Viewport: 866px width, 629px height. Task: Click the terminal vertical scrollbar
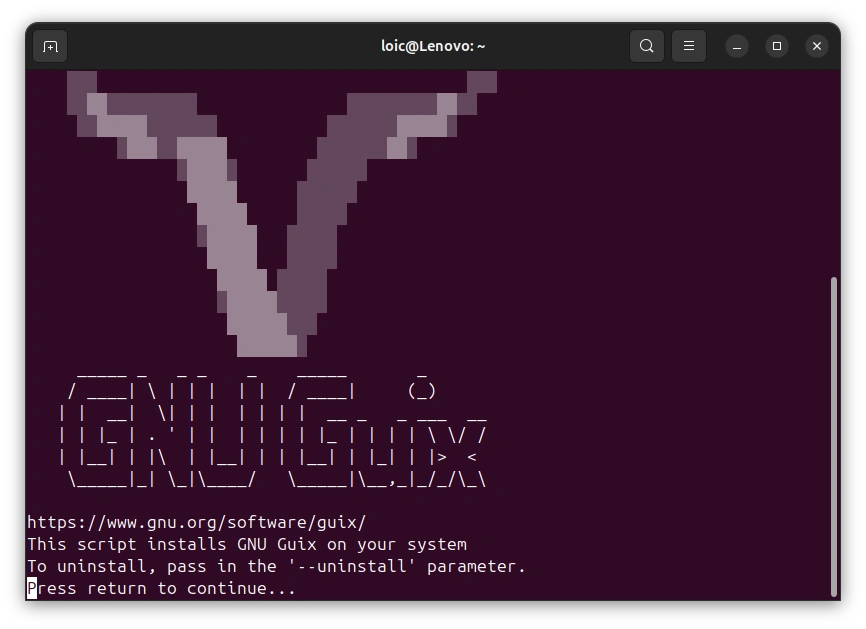(x=834, y=436)
